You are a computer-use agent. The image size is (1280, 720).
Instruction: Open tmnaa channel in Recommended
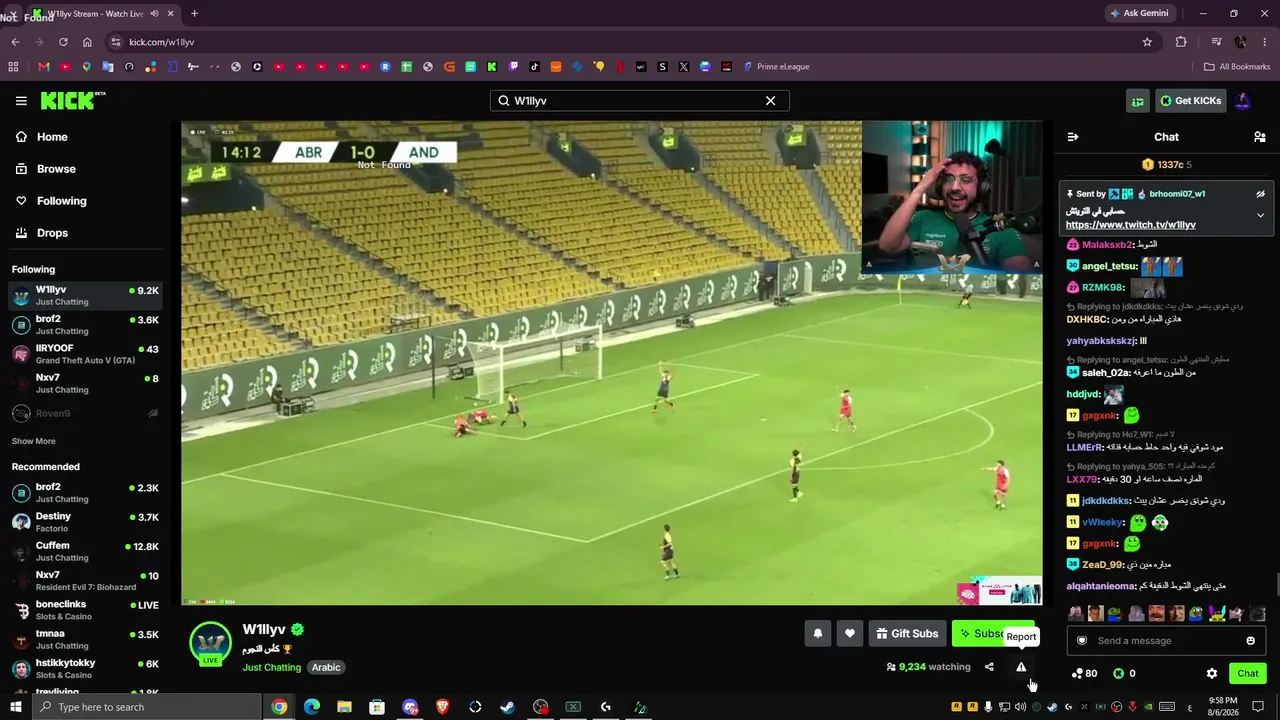(85, 639)
